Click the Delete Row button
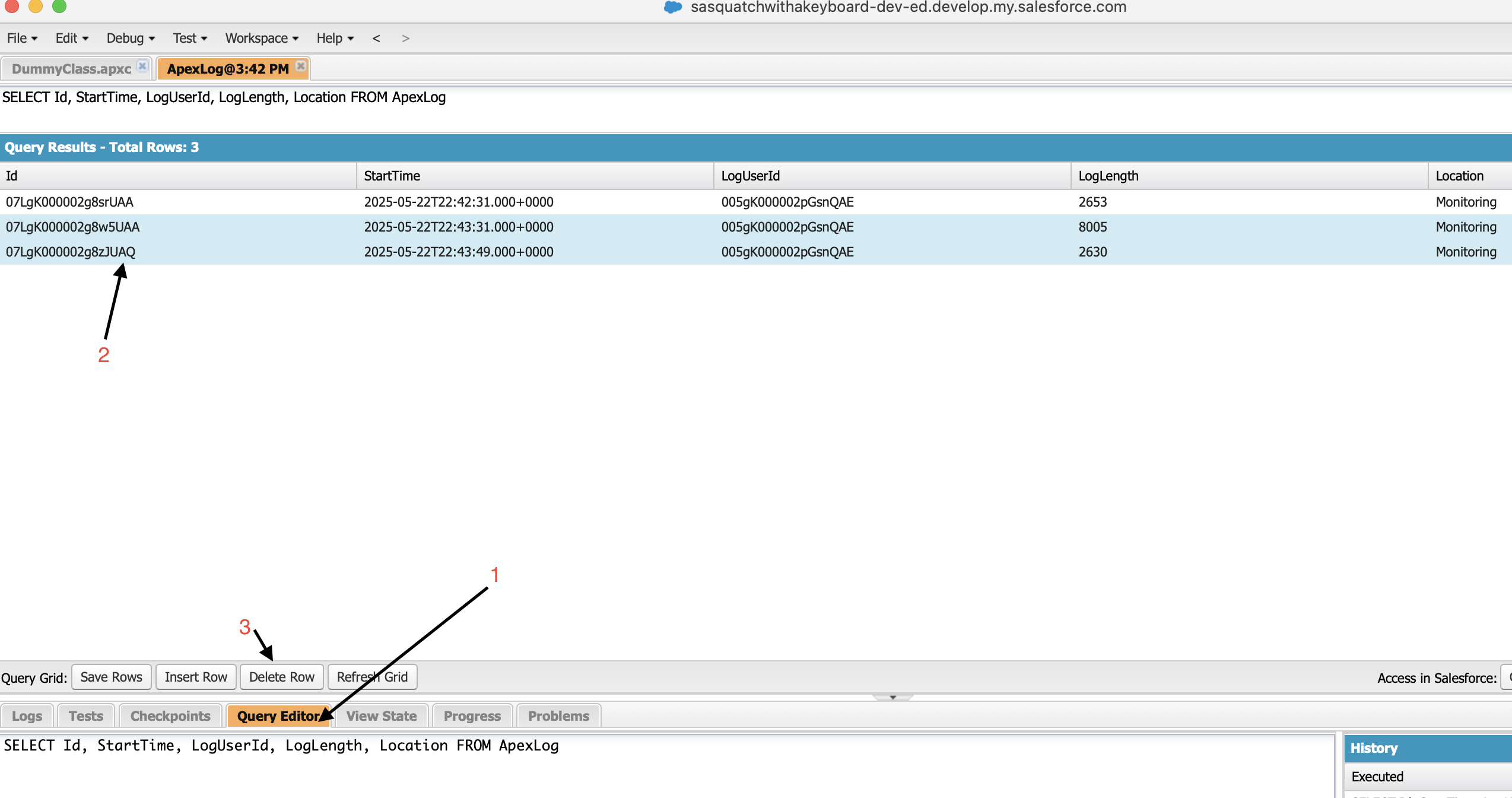 pos(281,677)
